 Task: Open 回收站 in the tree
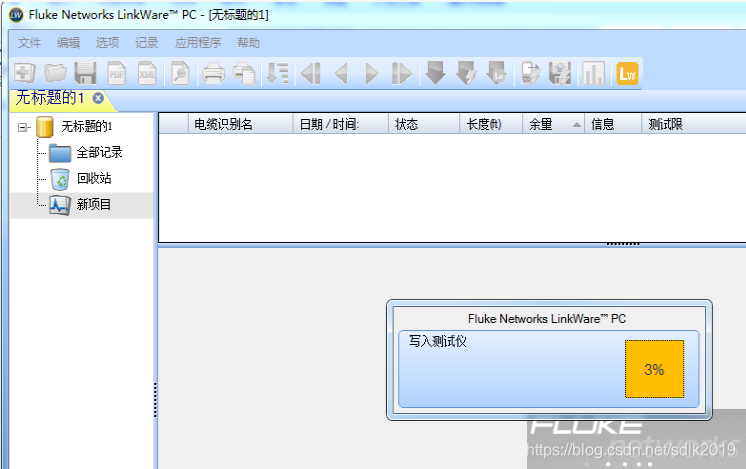pos(94,179)
